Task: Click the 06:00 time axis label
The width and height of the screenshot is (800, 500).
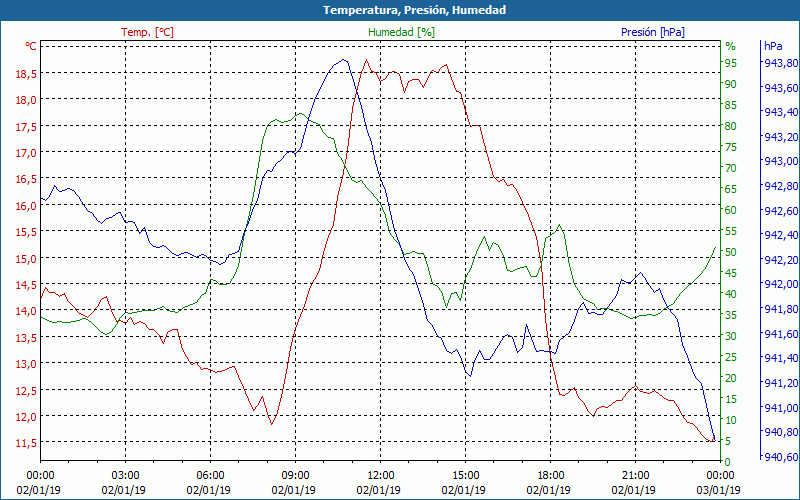Action: [210, 476]
